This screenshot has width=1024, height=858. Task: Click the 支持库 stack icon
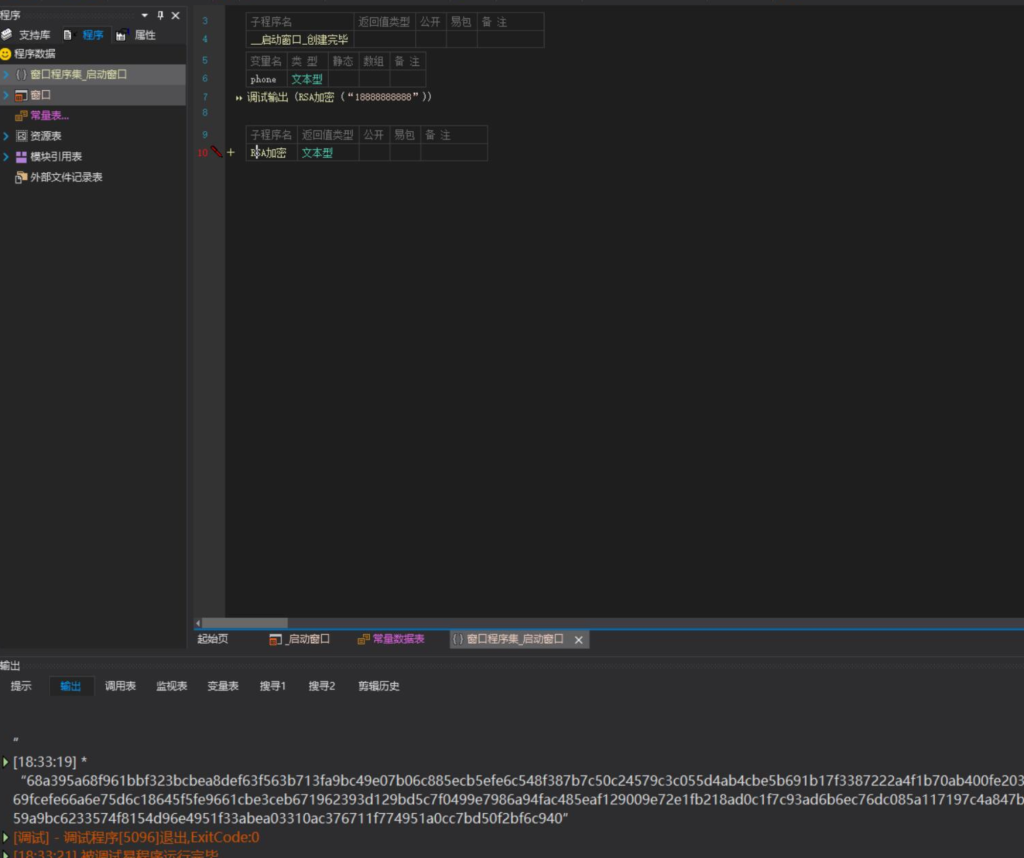pyautogui.click(x=7, y=35)
